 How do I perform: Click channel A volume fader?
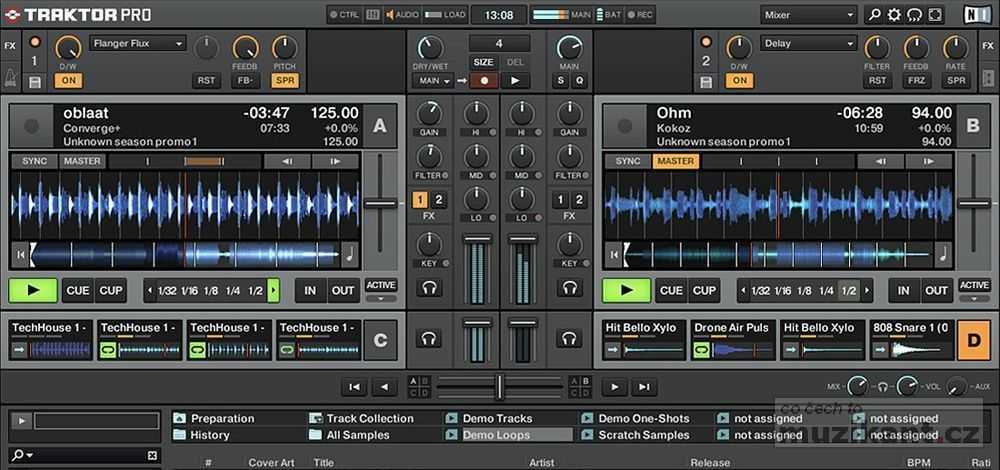477,238
